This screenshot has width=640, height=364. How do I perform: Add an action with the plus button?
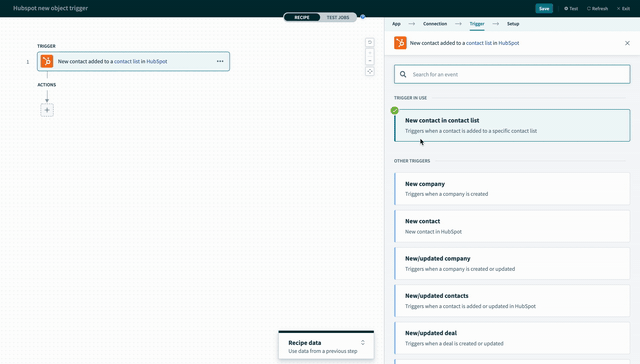tap(47, 110)
